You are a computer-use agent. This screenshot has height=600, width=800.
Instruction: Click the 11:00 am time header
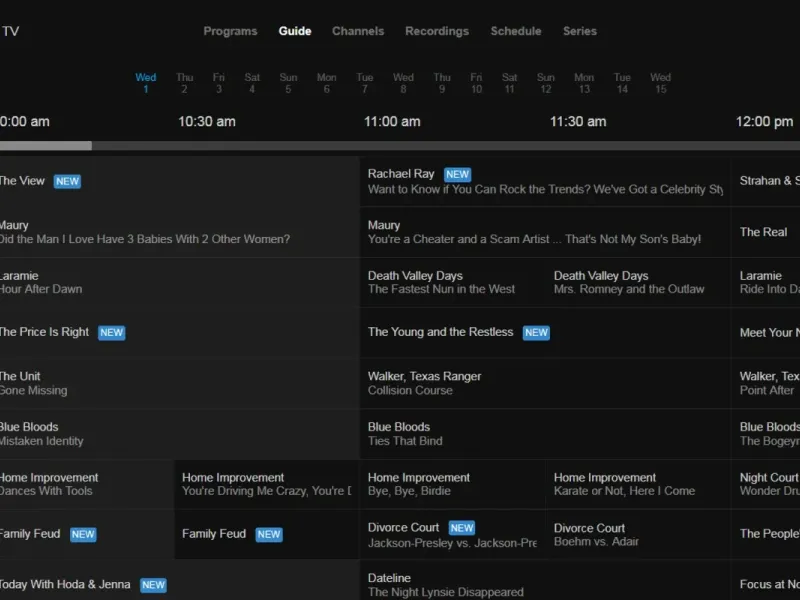point(392,121)
